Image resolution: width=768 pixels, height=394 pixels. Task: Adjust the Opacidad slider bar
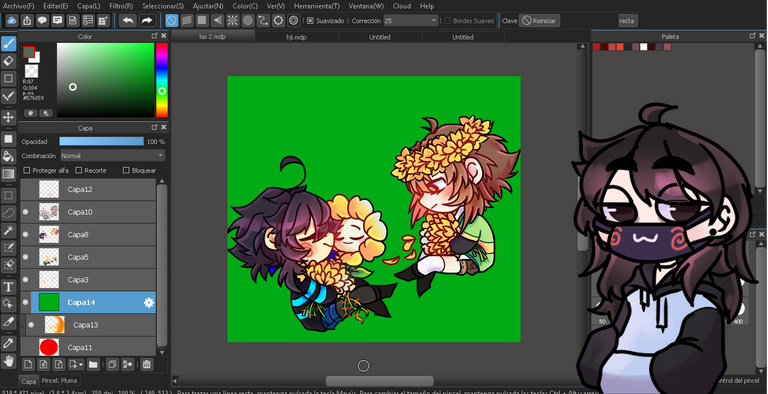point(101,141)
